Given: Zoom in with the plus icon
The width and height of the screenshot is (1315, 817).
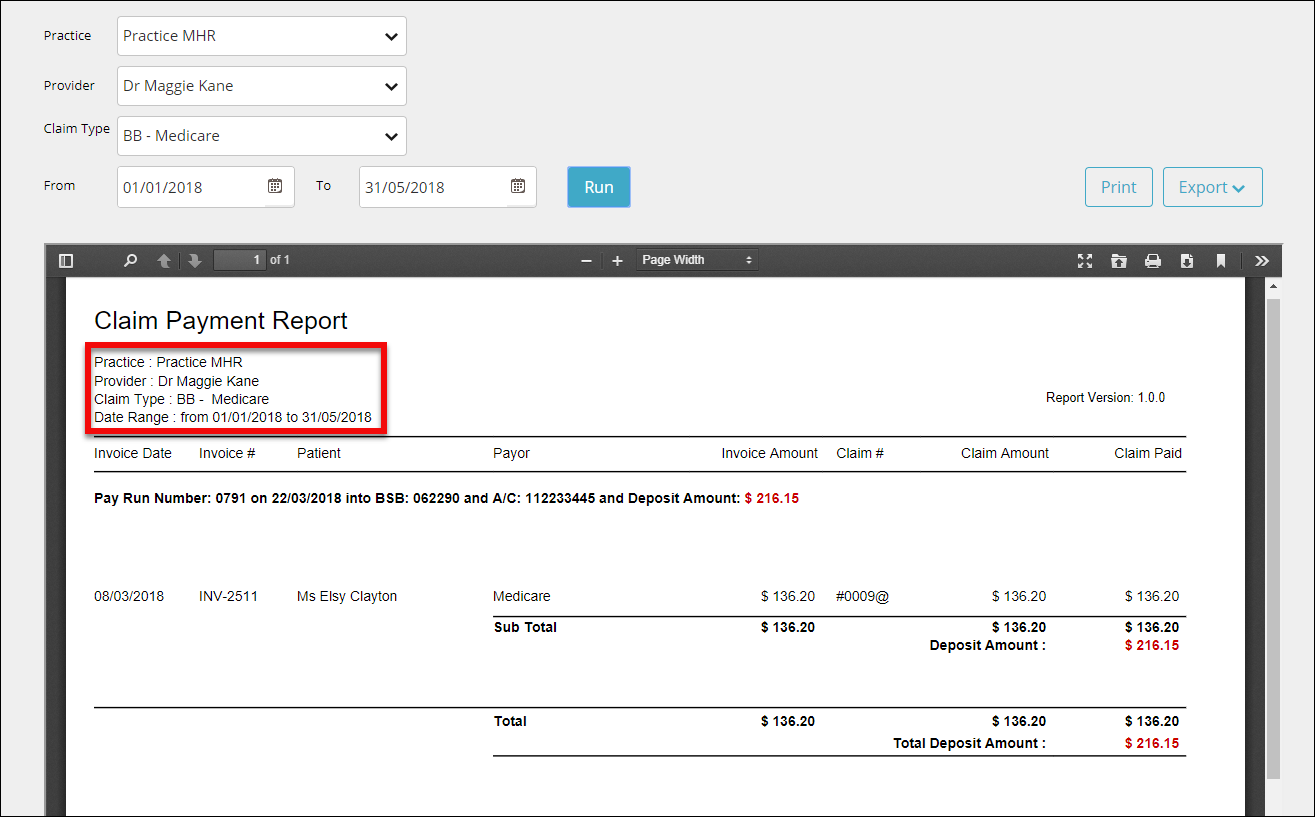Looking at the screenshot, I should (x=617, y=261).
